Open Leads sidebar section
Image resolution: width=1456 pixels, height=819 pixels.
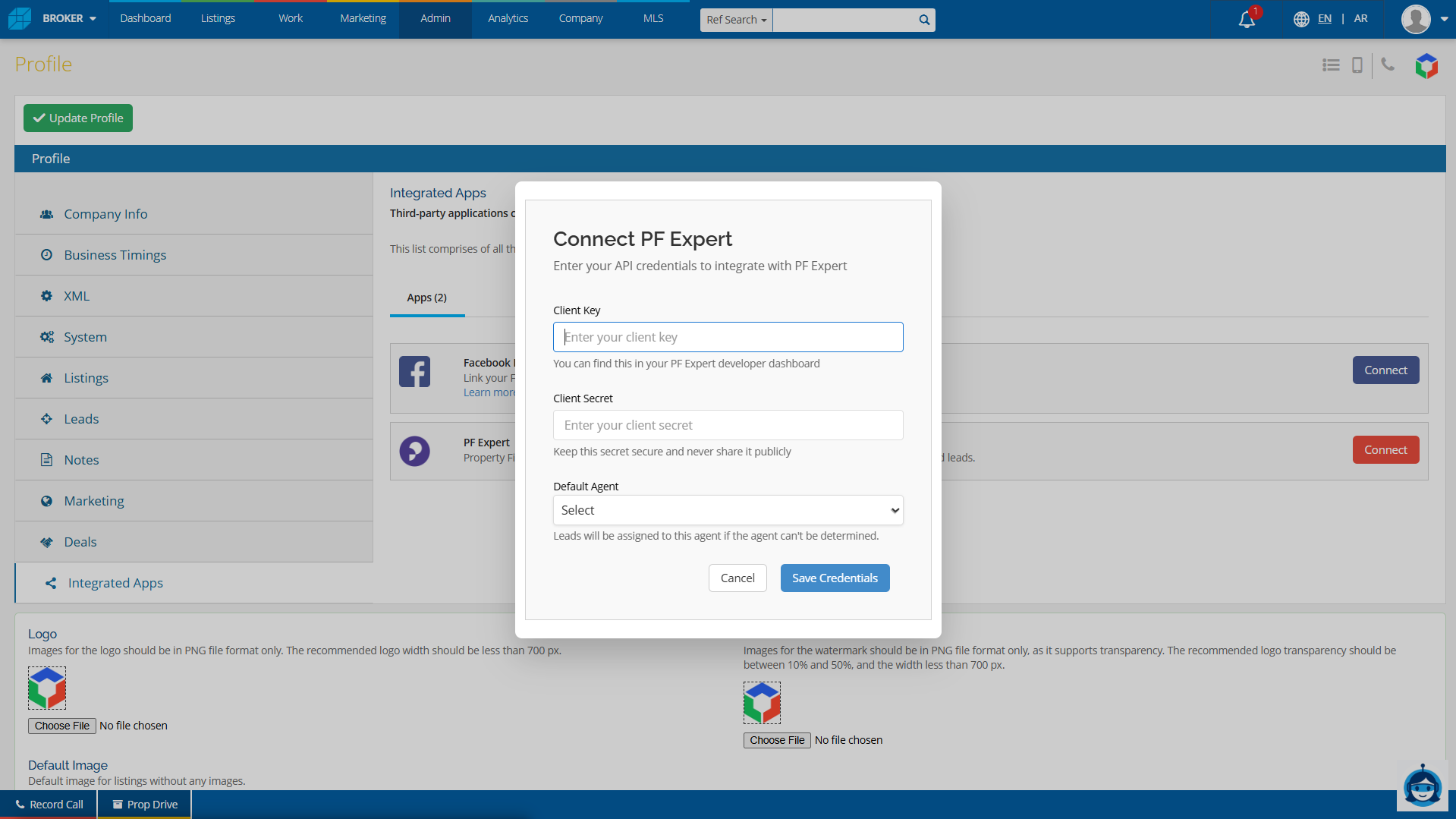[x=193, y=419]
